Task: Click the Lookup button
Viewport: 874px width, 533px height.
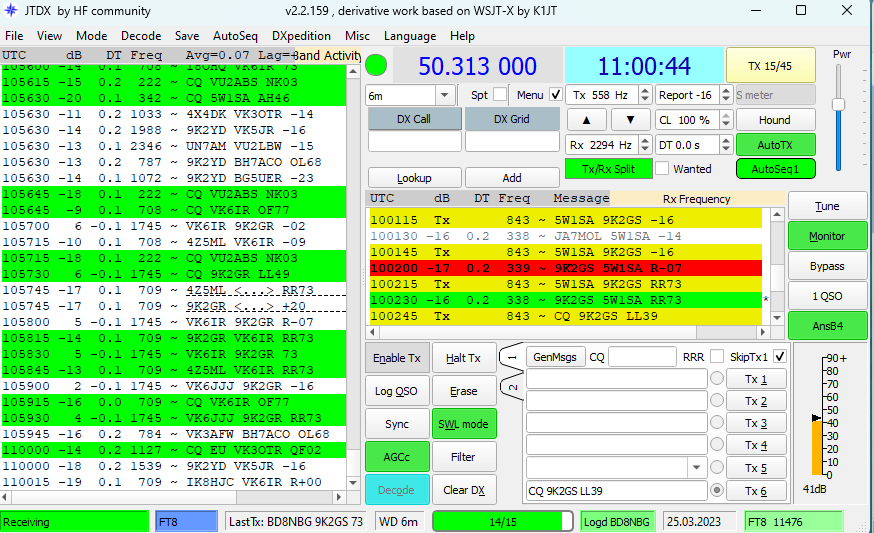Action: tap(414, 178)
